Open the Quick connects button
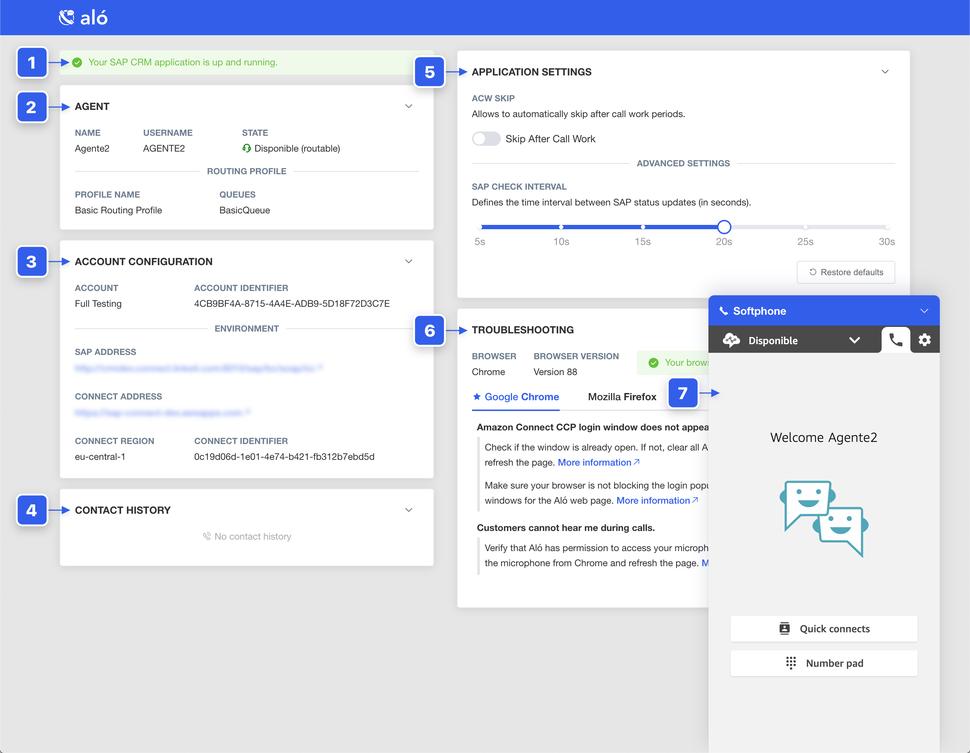The width and height of the screenshot is (970, 753). pos(824,629)
